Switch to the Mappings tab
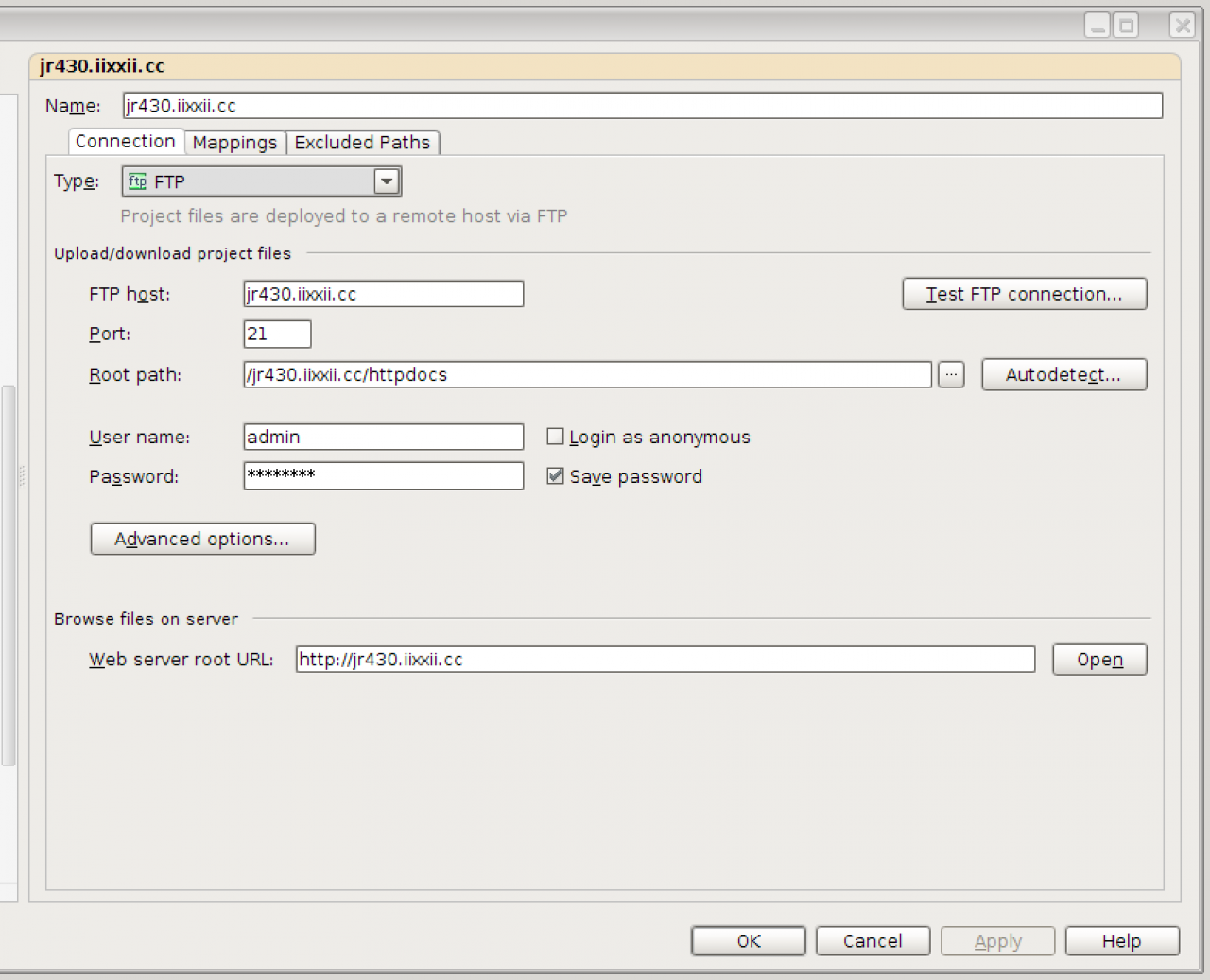Image resolution: width=1210 pixels, height=980 pixels. 234,143
